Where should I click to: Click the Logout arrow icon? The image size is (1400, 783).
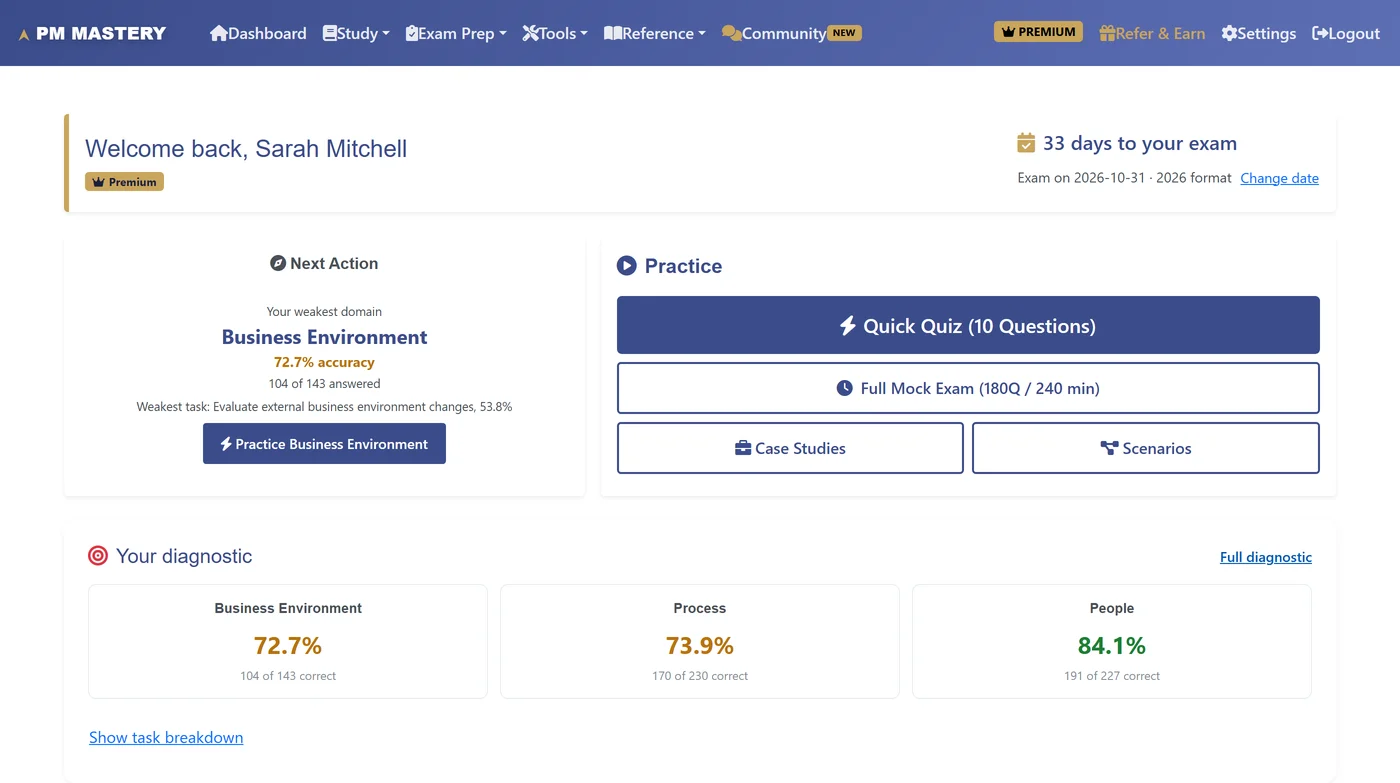click(x=1320, y=33)
